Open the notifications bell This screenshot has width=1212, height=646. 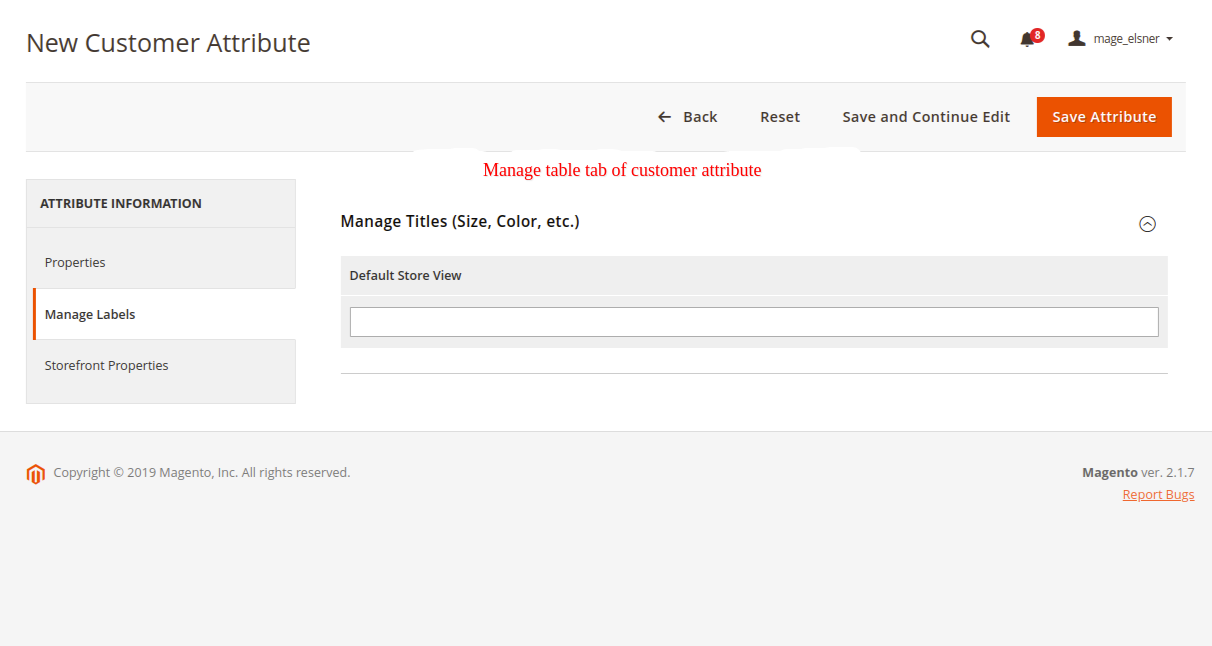pyautogui.click(x=1027, y=40)
